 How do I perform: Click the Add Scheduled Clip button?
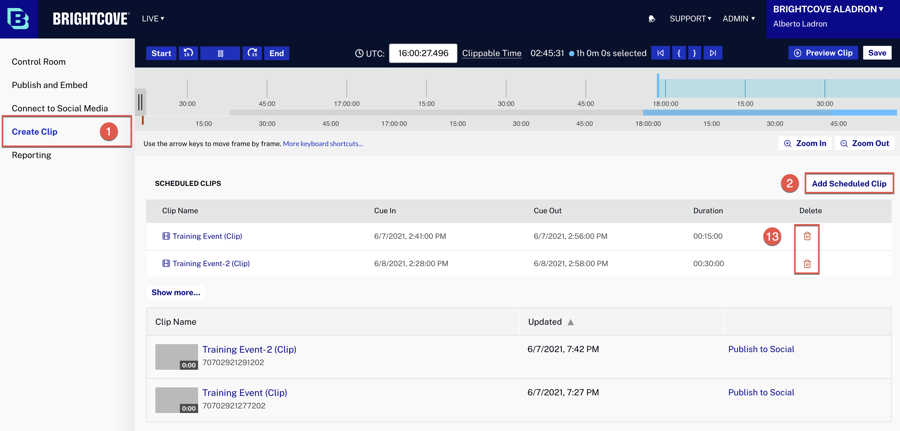tap(848, 184)
